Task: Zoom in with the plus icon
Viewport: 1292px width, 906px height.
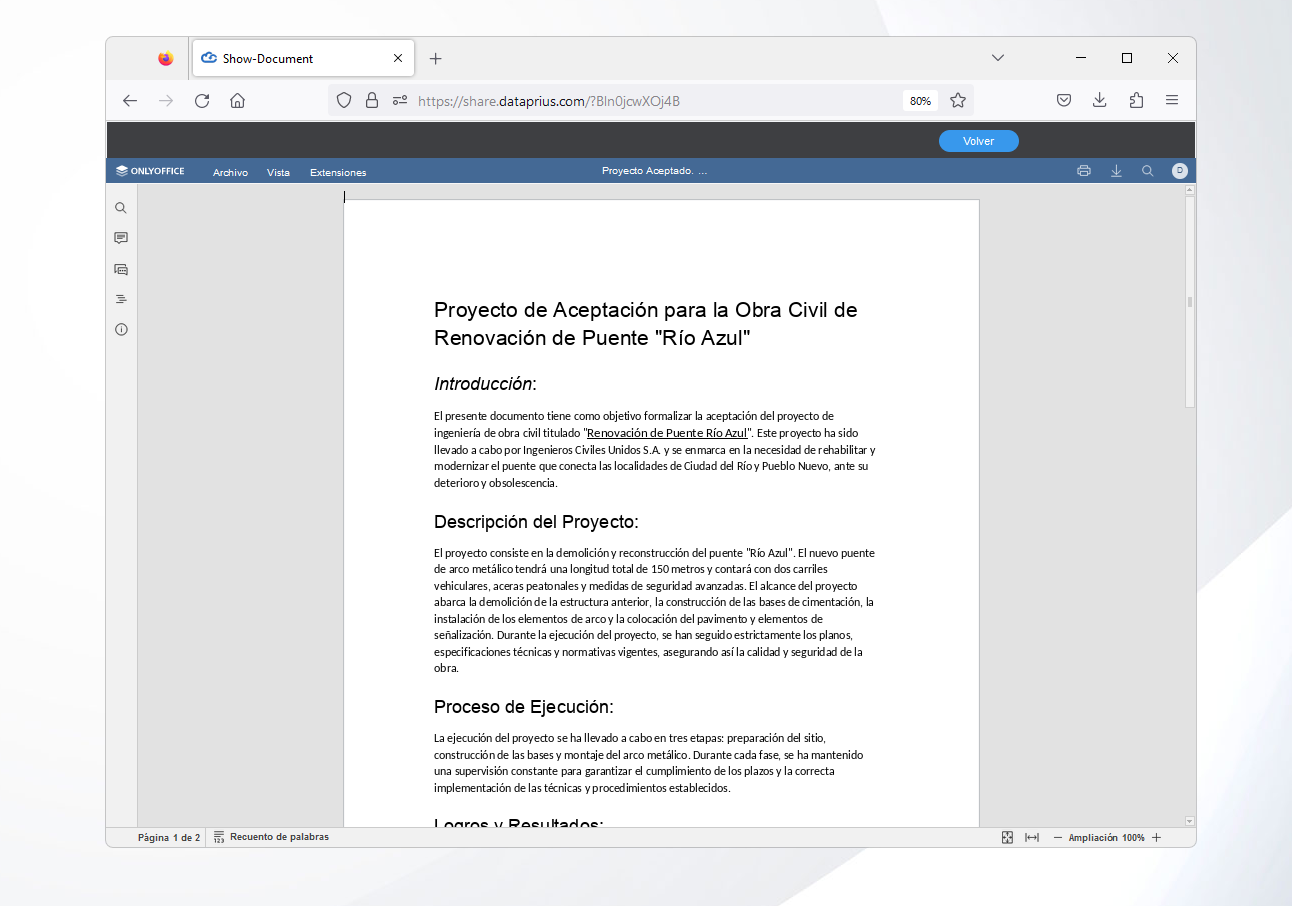Action: tap(1157, 838)
